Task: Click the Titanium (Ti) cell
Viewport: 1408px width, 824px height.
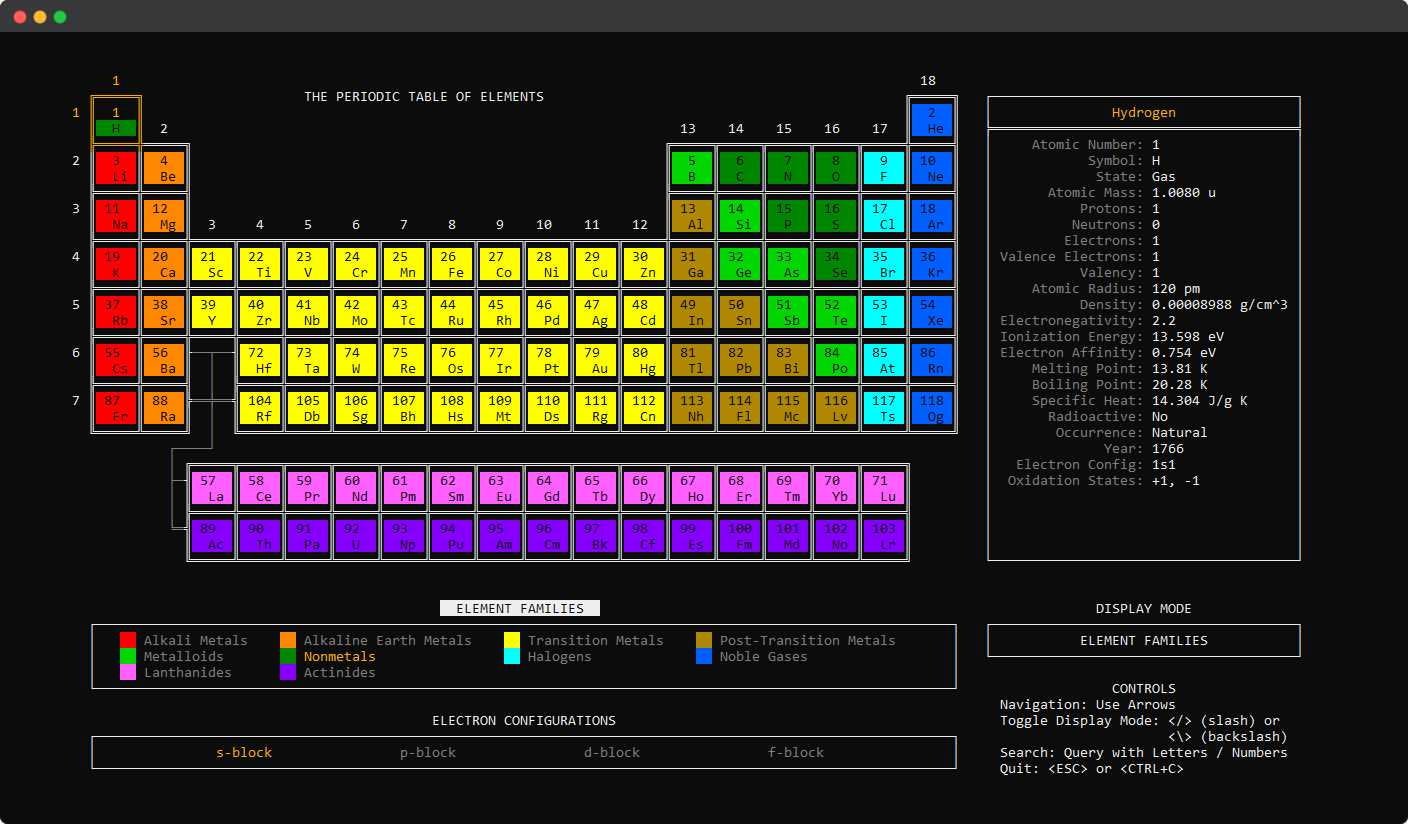Action: pos(260,264)
